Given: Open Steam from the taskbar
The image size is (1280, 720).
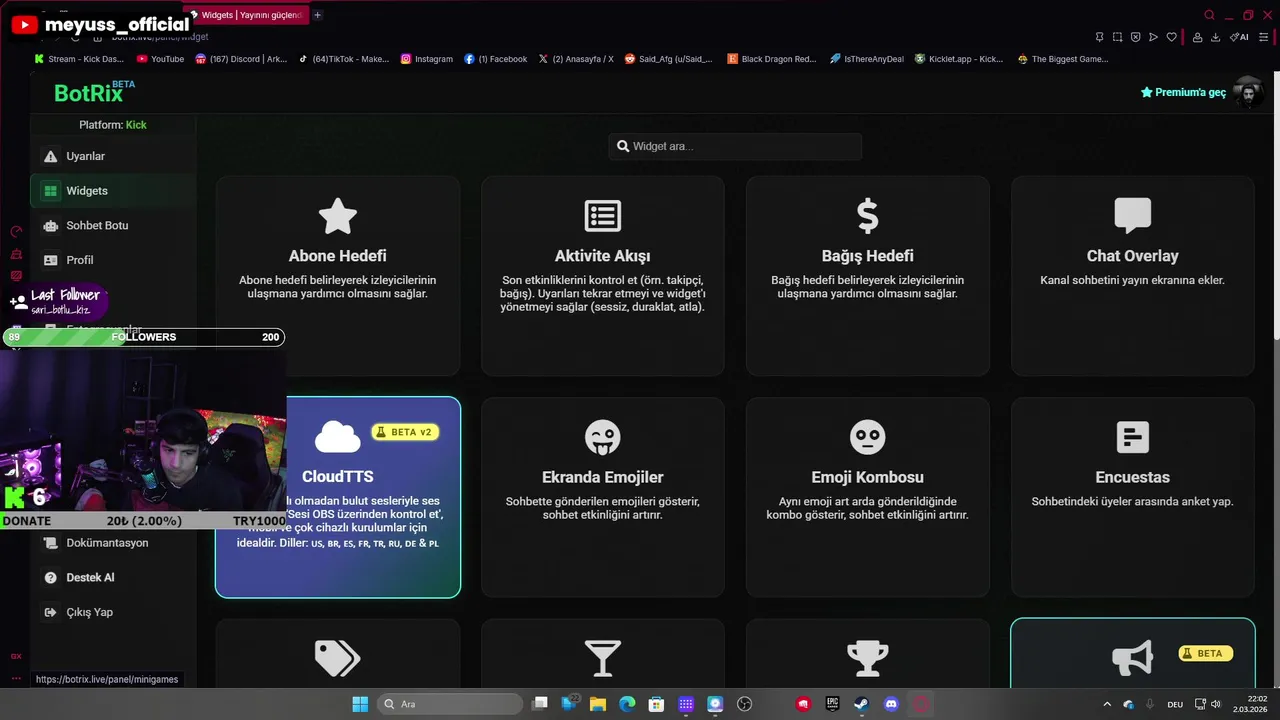Looking at the screenshot, I should coord(861,704).
